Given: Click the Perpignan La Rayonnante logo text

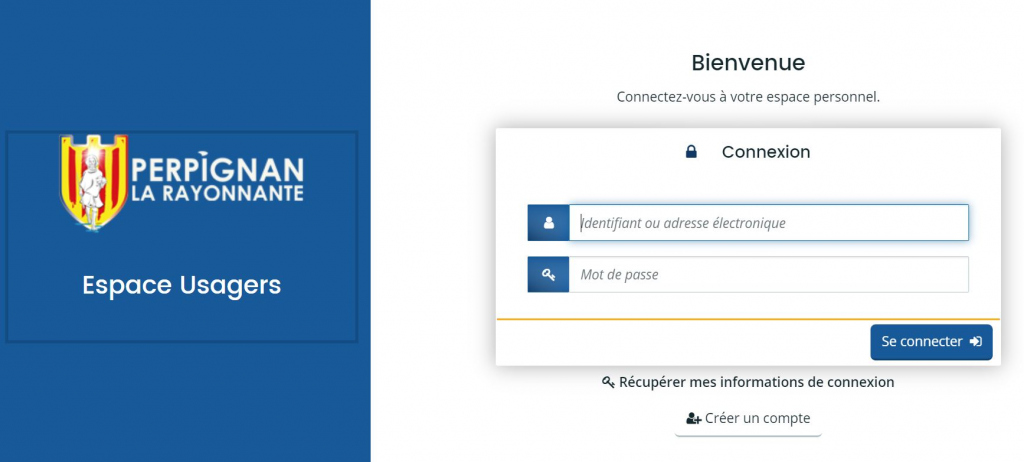Looking at the screenshot, I should (218, 170).
